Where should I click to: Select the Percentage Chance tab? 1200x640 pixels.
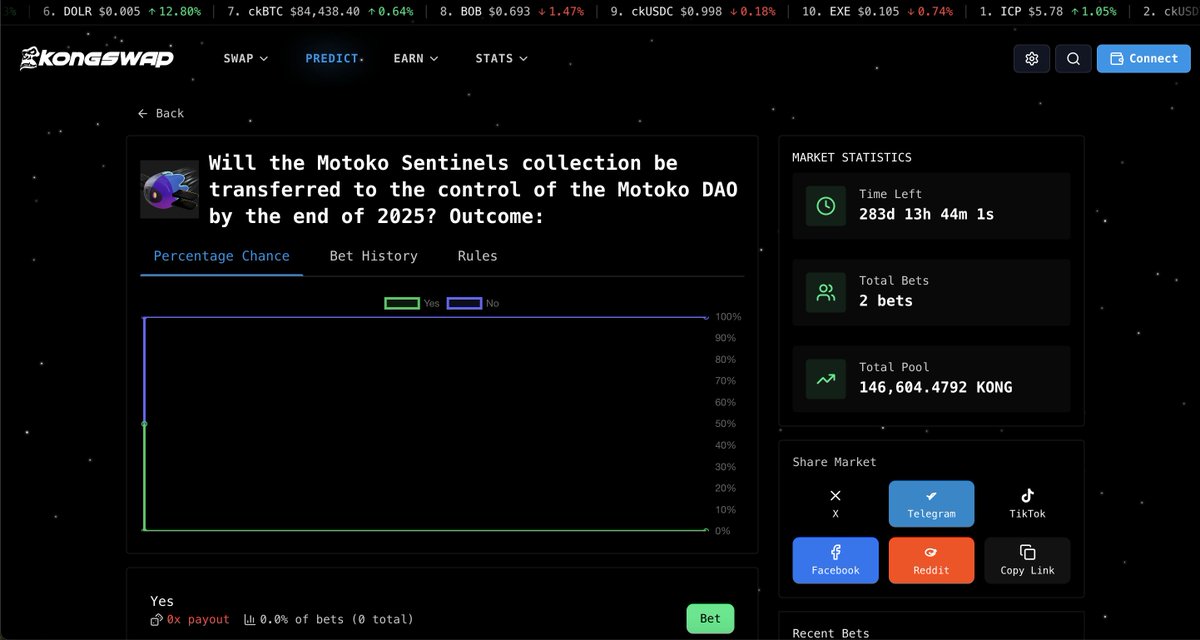click(222, 256)
